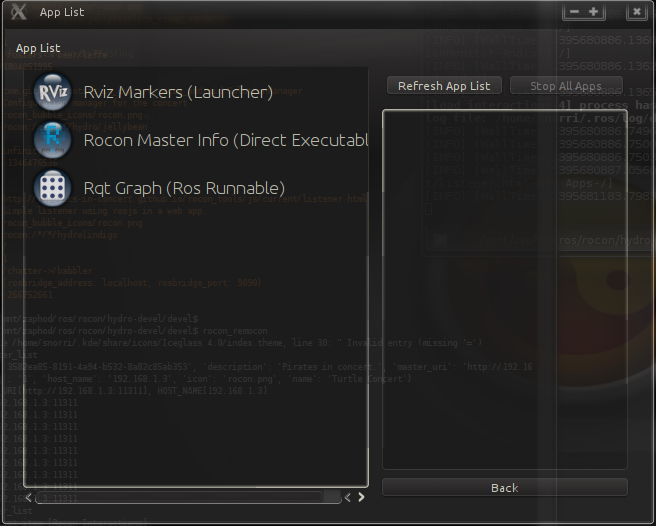The height and width of the screenshot is (526, 656).
Task: Click the App List group label
Action: [38, 48]
